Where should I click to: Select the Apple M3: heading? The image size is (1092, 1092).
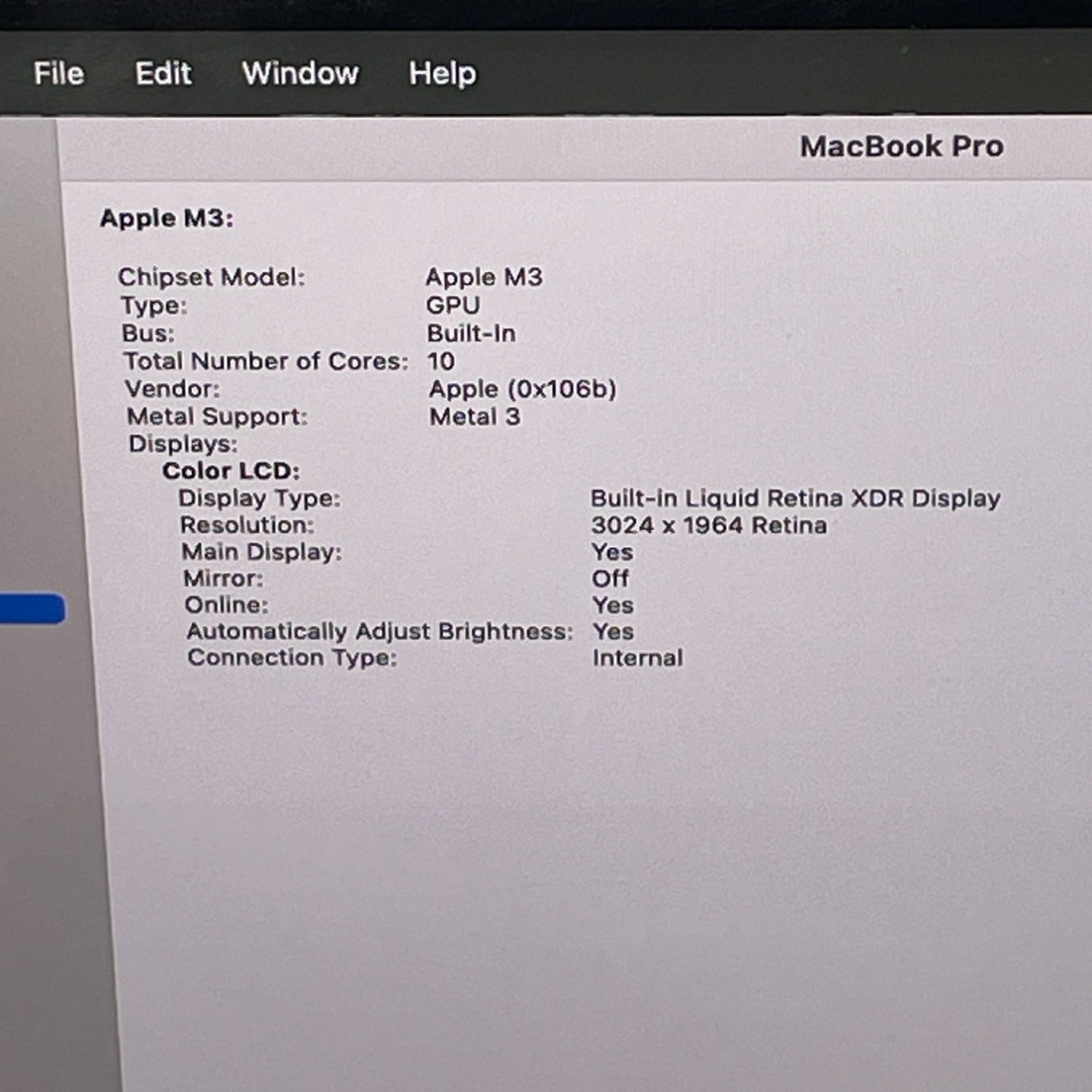(x=167, y=218)
